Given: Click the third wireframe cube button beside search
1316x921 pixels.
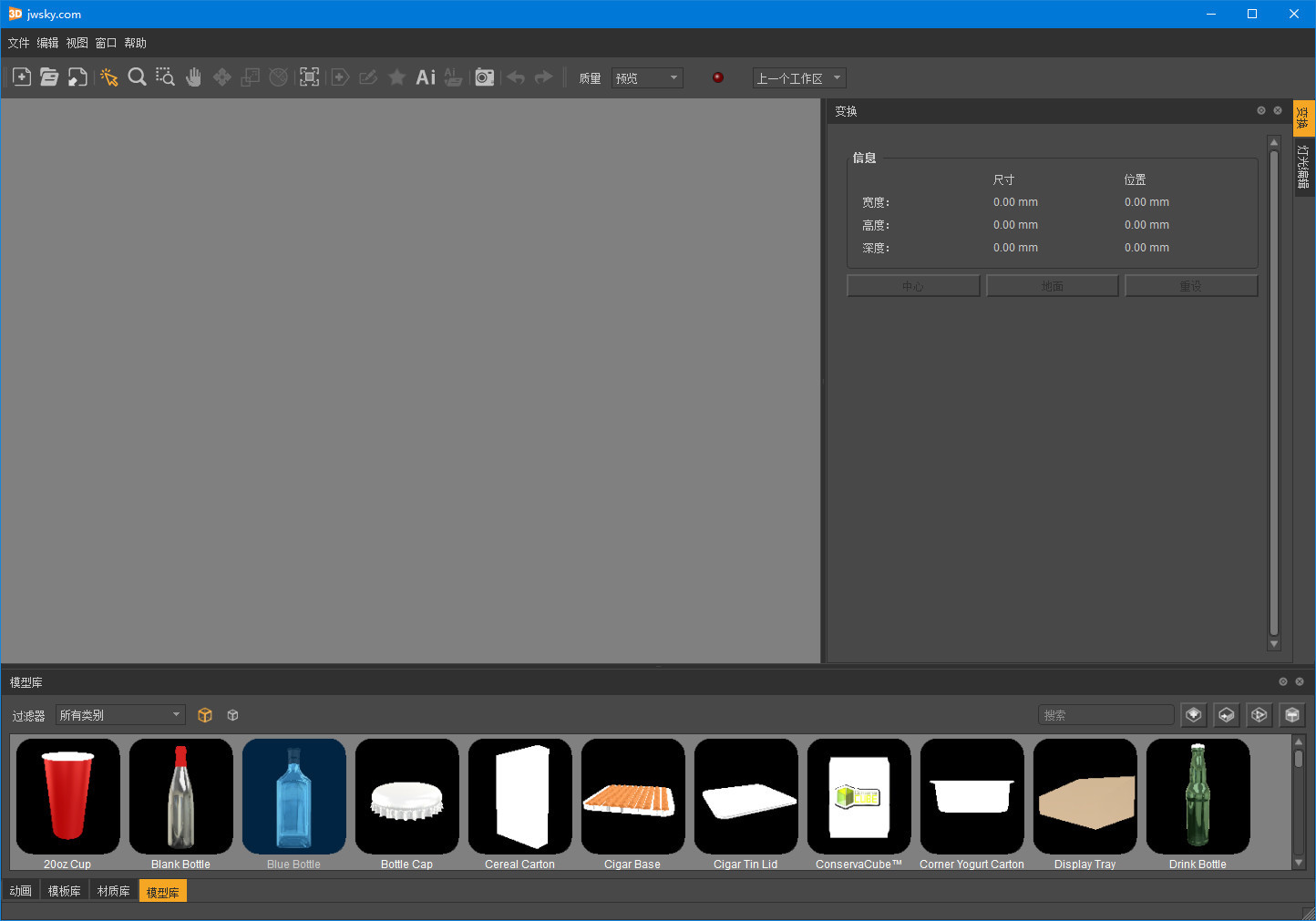Looking at the screenshot, I should (1259, 715).
